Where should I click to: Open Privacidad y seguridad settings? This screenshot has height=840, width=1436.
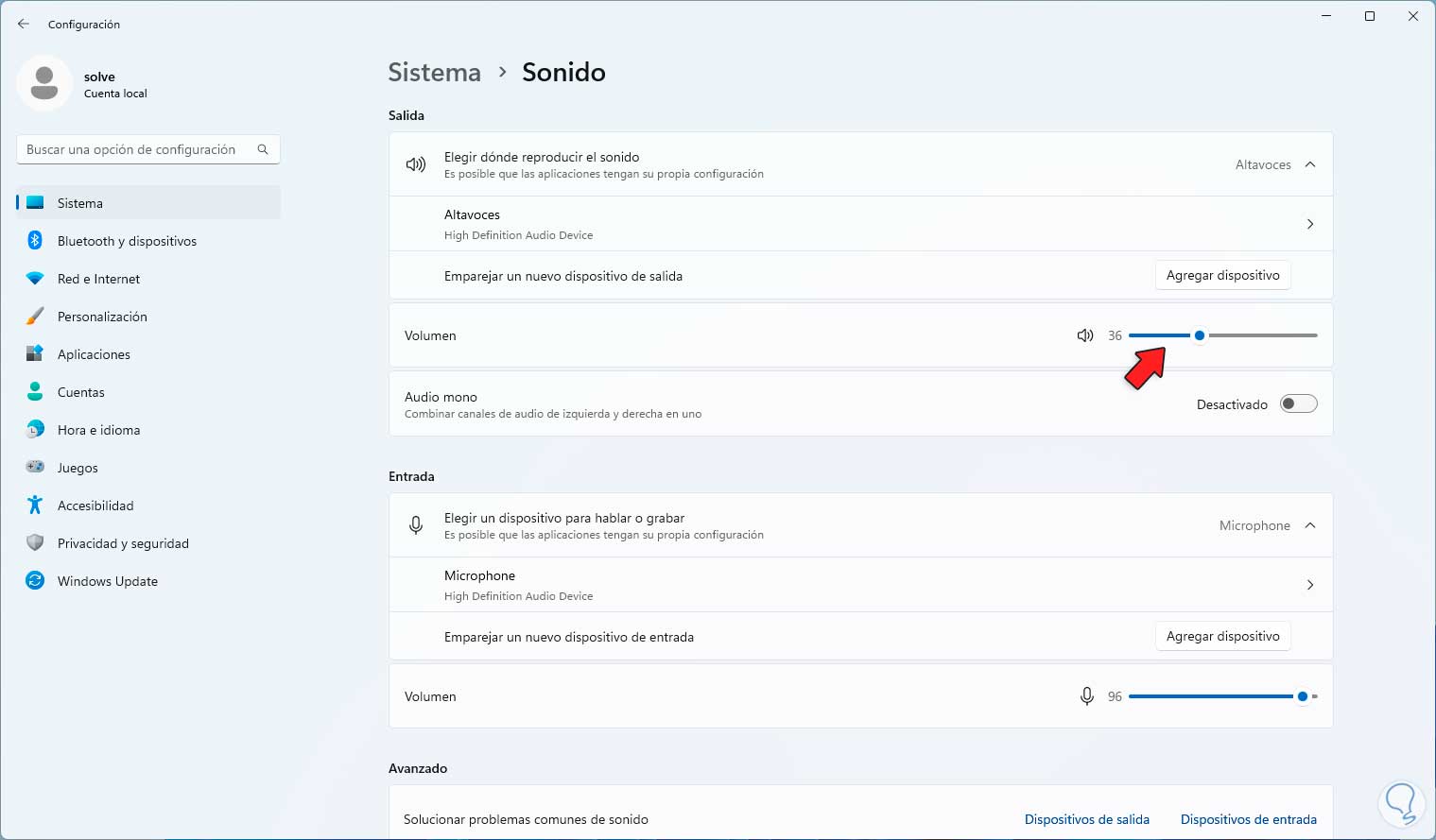(x=123, y=543)
